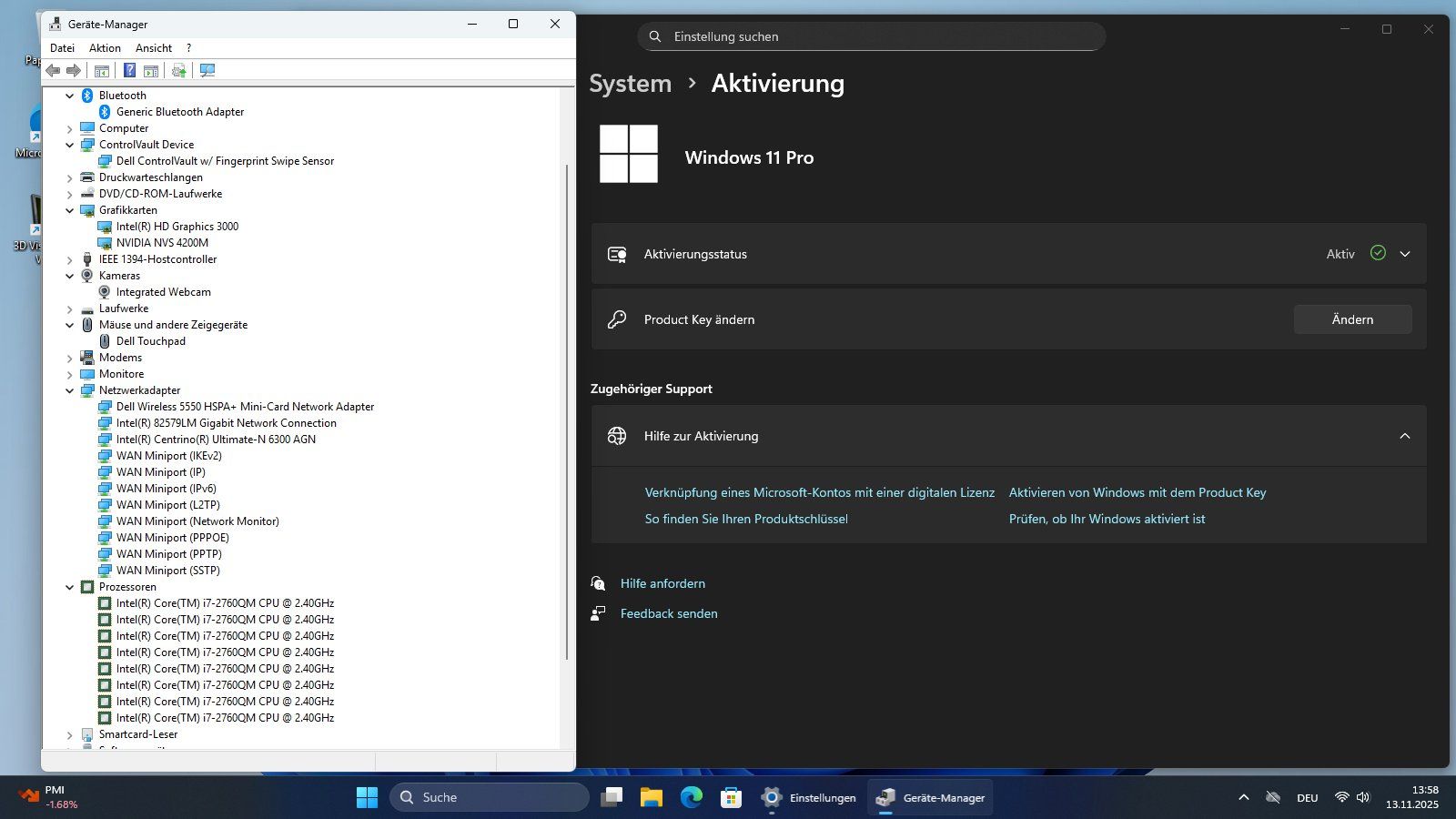
Task: Open the Windows Start menu
Action: [x=367, y=797]
